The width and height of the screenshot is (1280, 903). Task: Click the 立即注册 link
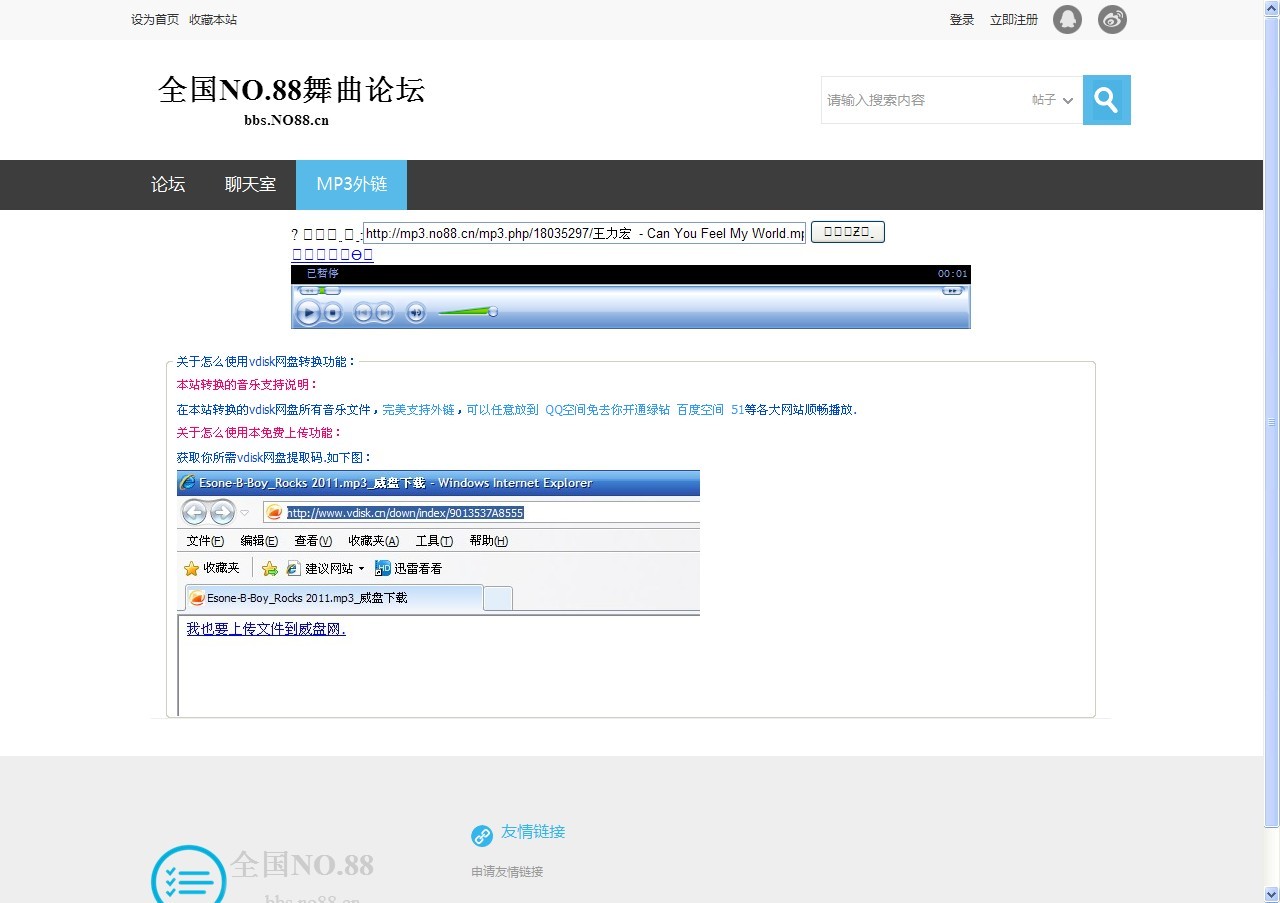[x=1014, y=20]
